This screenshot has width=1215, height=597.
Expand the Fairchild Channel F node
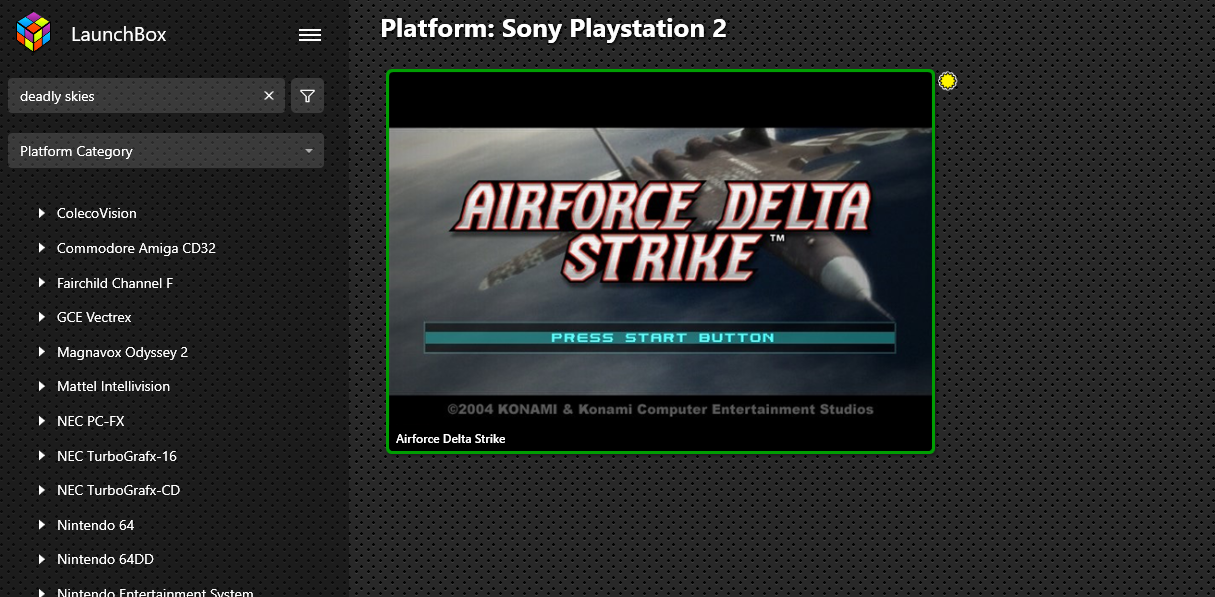[42, 283]
